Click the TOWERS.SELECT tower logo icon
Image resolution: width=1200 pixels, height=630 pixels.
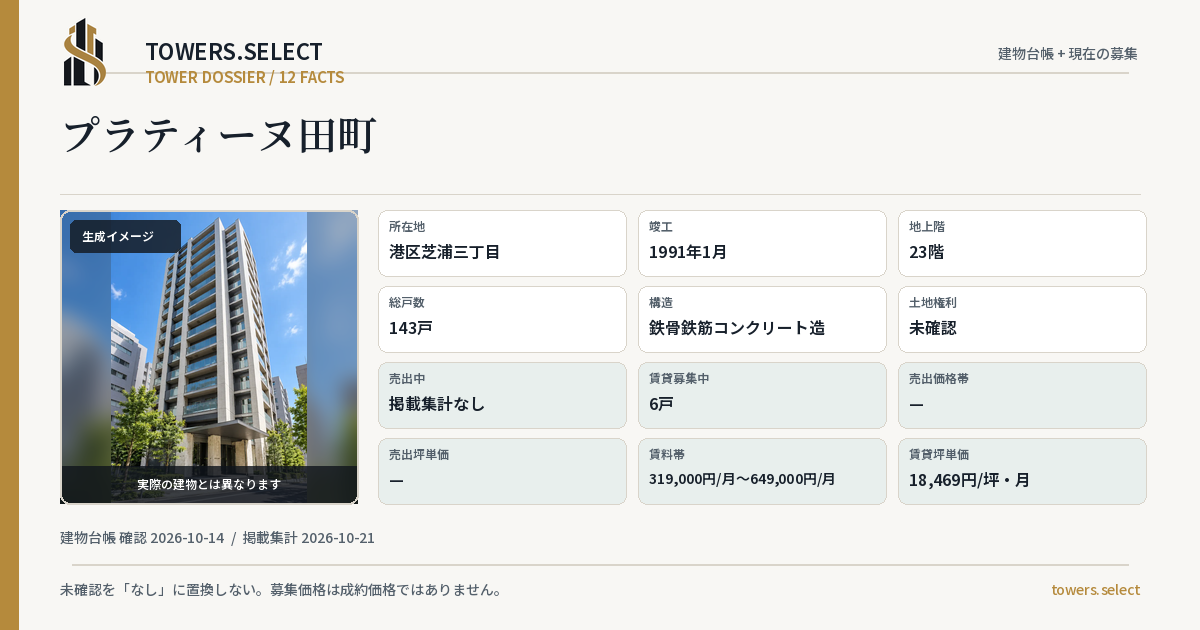coord(85,52)
